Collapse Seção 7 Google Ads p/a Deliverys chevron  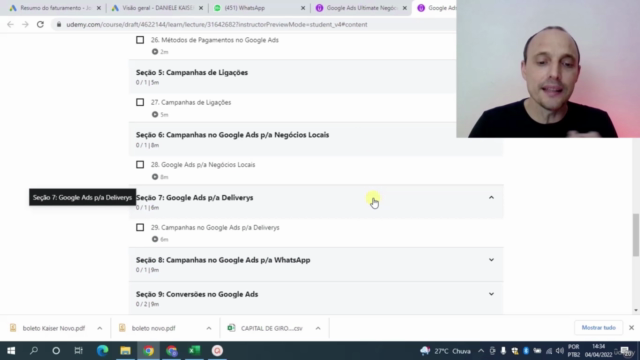click(x=491, y=198)
